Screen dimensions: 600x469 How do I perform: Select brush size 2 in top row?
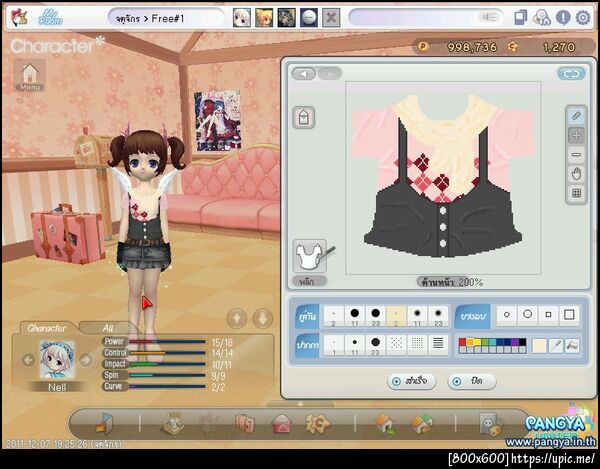pos(334,316)
